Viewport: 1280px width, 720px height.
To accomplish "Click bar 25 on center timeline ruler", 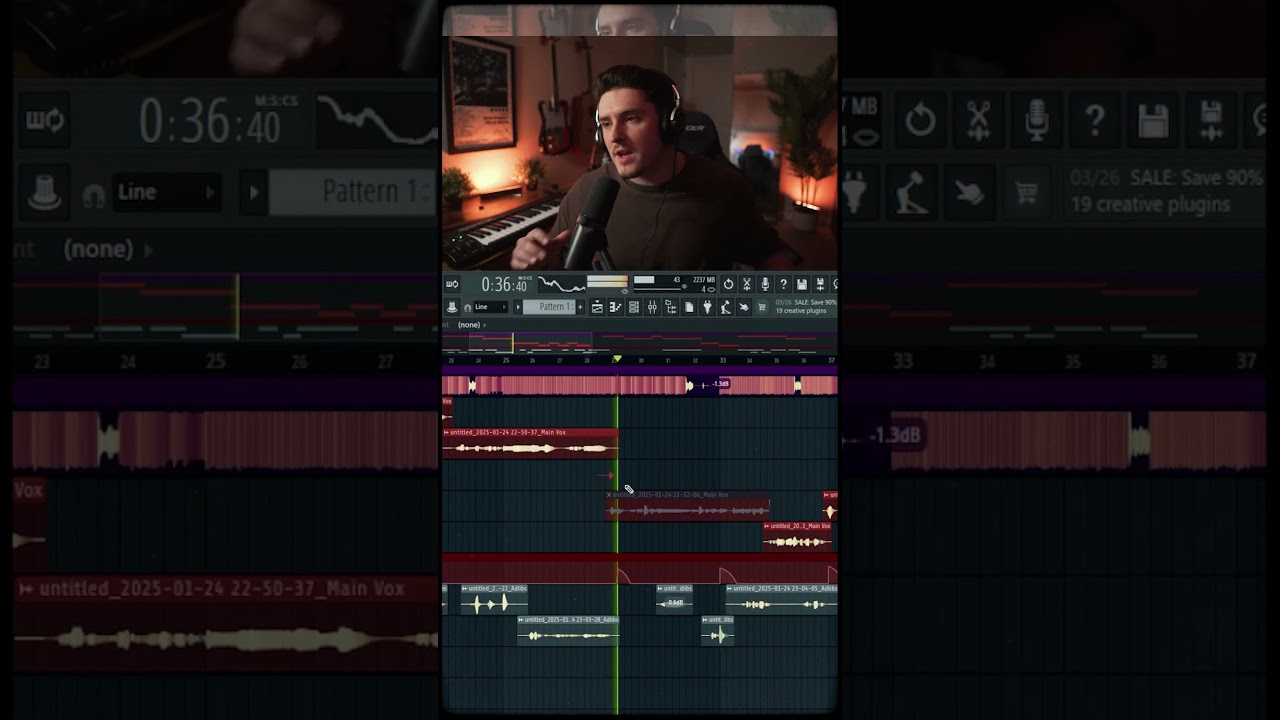I will pyautogui.click(x=506, y=360).
